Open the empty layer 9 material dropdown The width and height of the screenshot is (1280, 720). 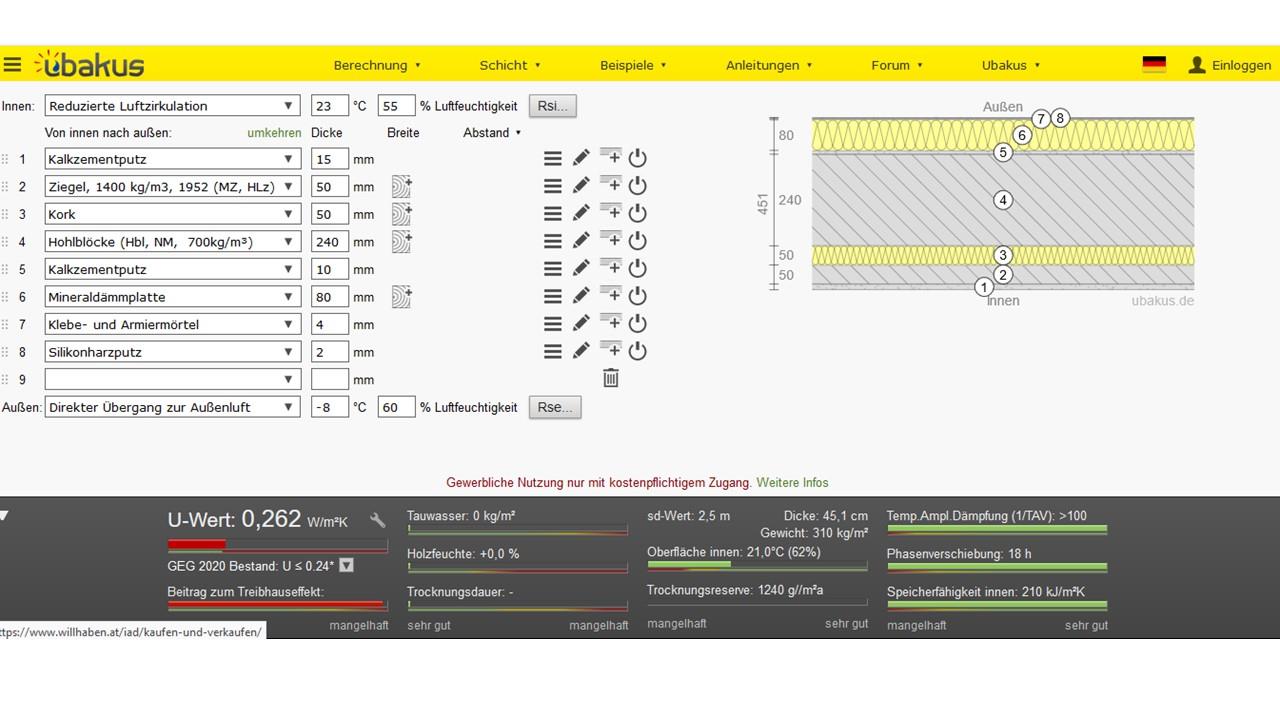pyautogui.click(x=172, y=380)
